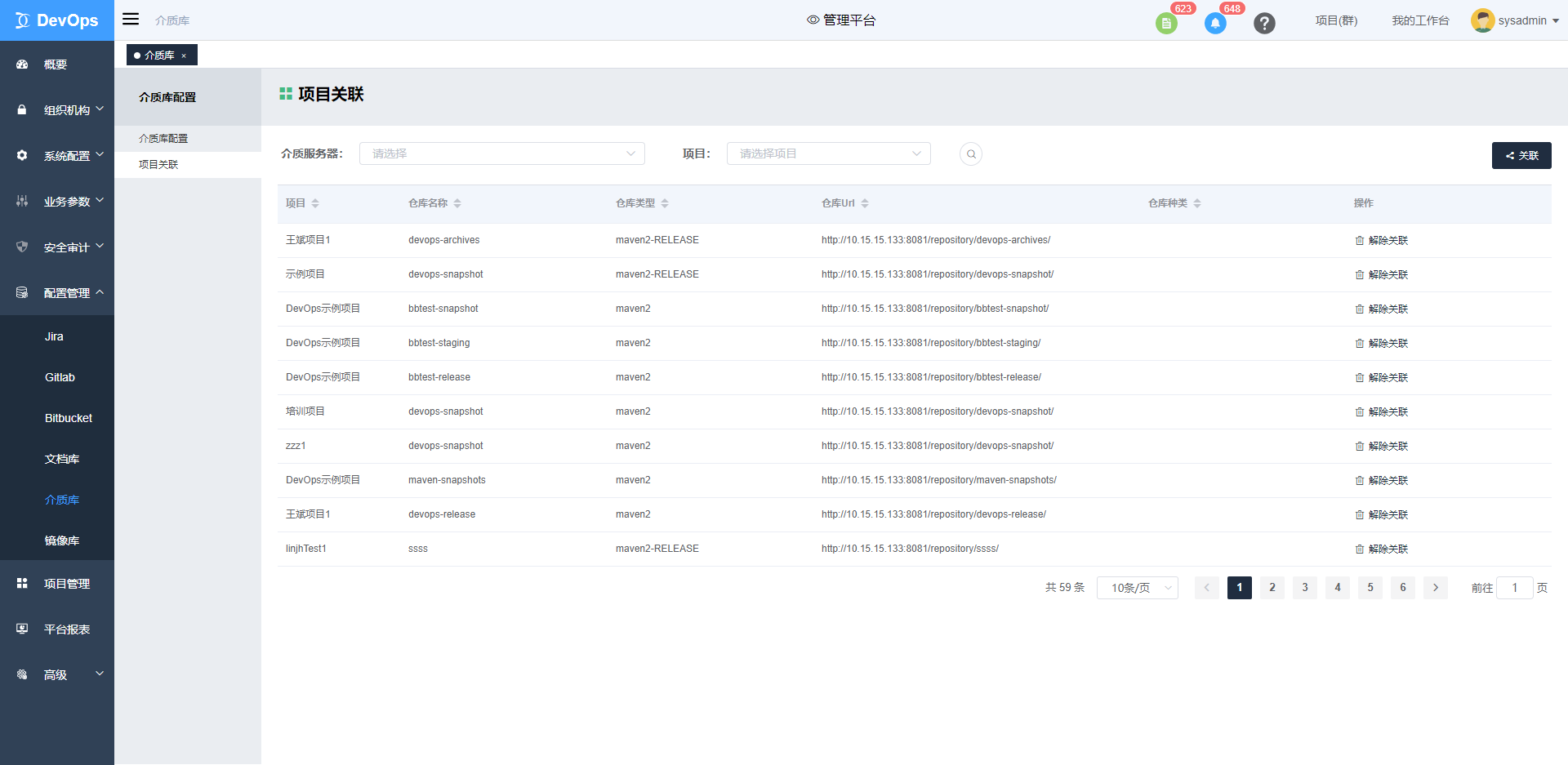
Task: Remove association for maven-snapshots row
Action: tap(1382, 481)
